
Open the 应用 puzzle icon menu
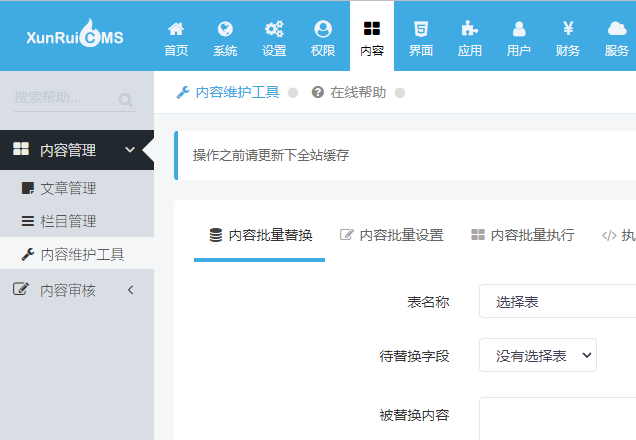pyautogui.click(x=470, y=29)
